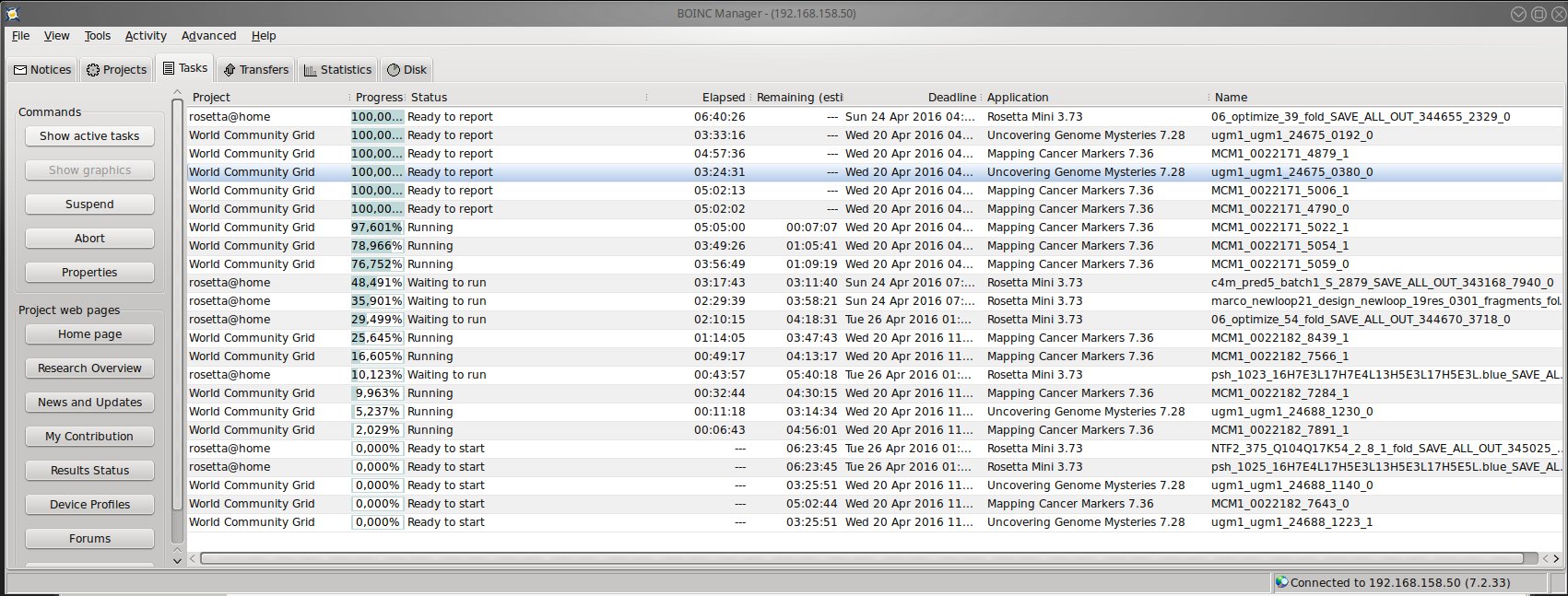Click the sidebar scroll down arrow

click(x=177, y=560)
